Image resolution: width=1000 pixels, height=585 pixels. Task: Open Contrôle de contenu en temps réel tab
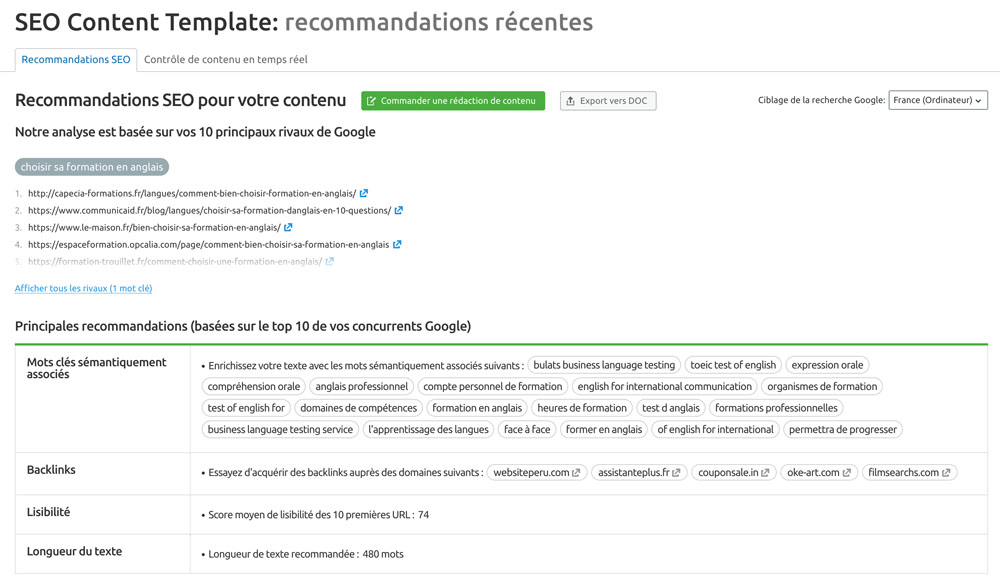point(226,59)
